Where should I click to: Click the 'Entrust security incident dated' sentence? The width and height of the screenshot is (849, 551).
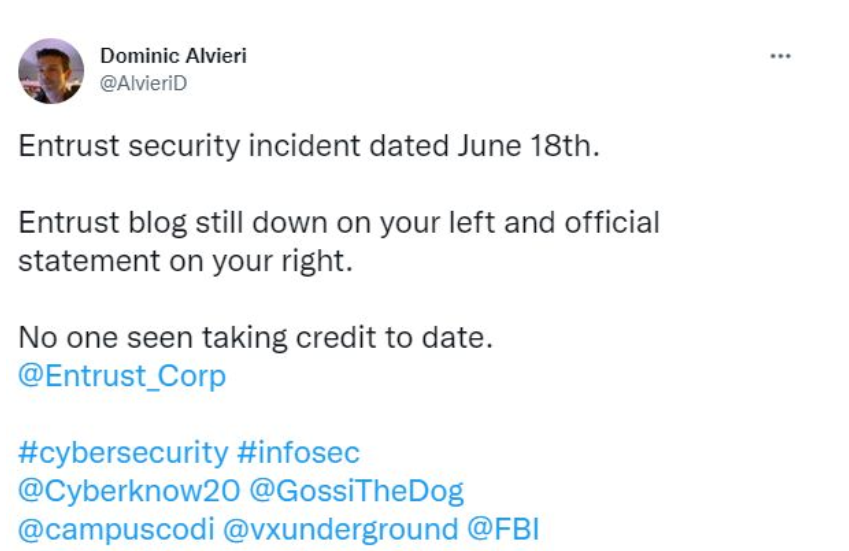(x=309, y=146)
